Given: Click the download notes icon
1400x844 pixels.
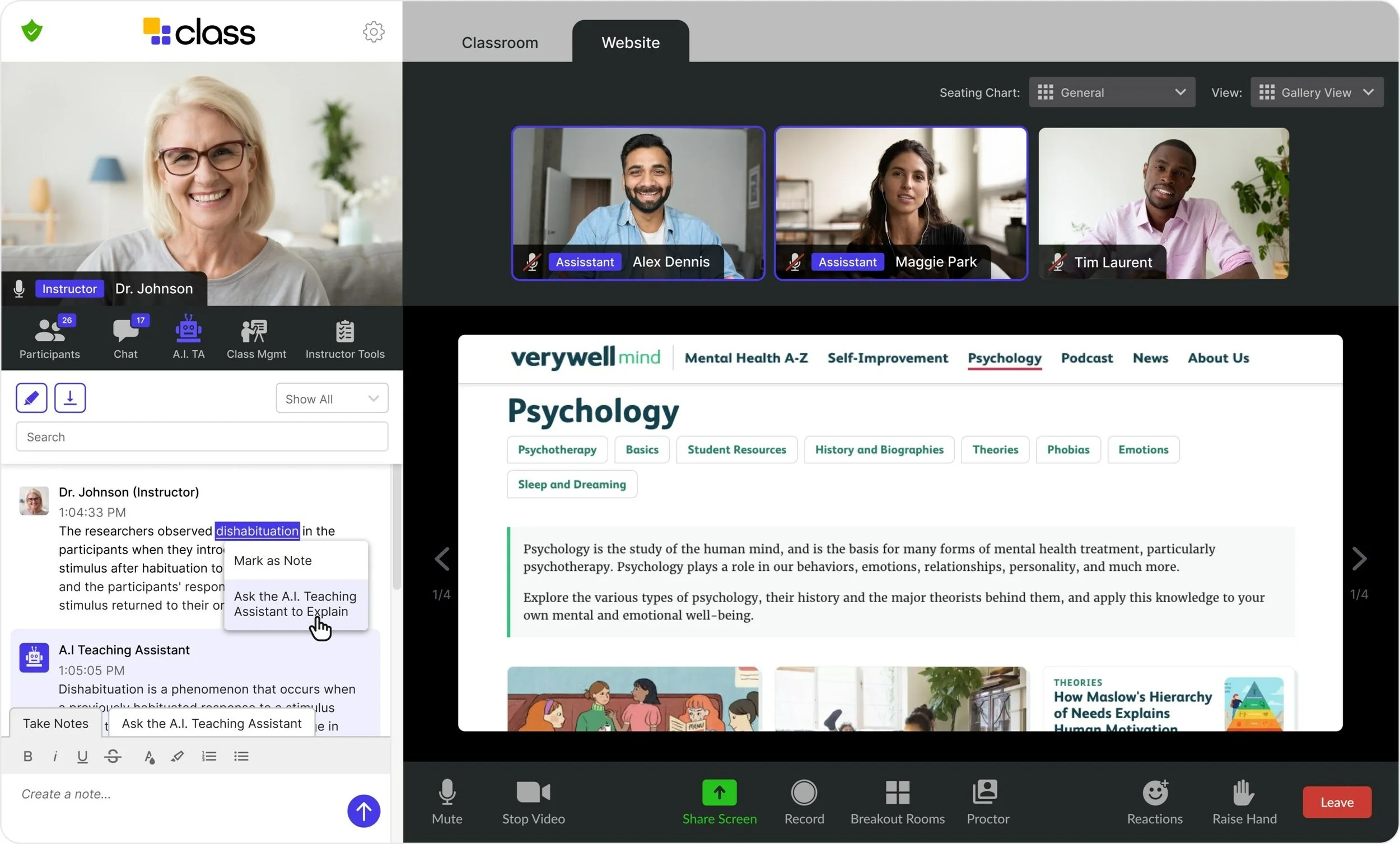Looking at the screenshot, I should pos(70,397).
